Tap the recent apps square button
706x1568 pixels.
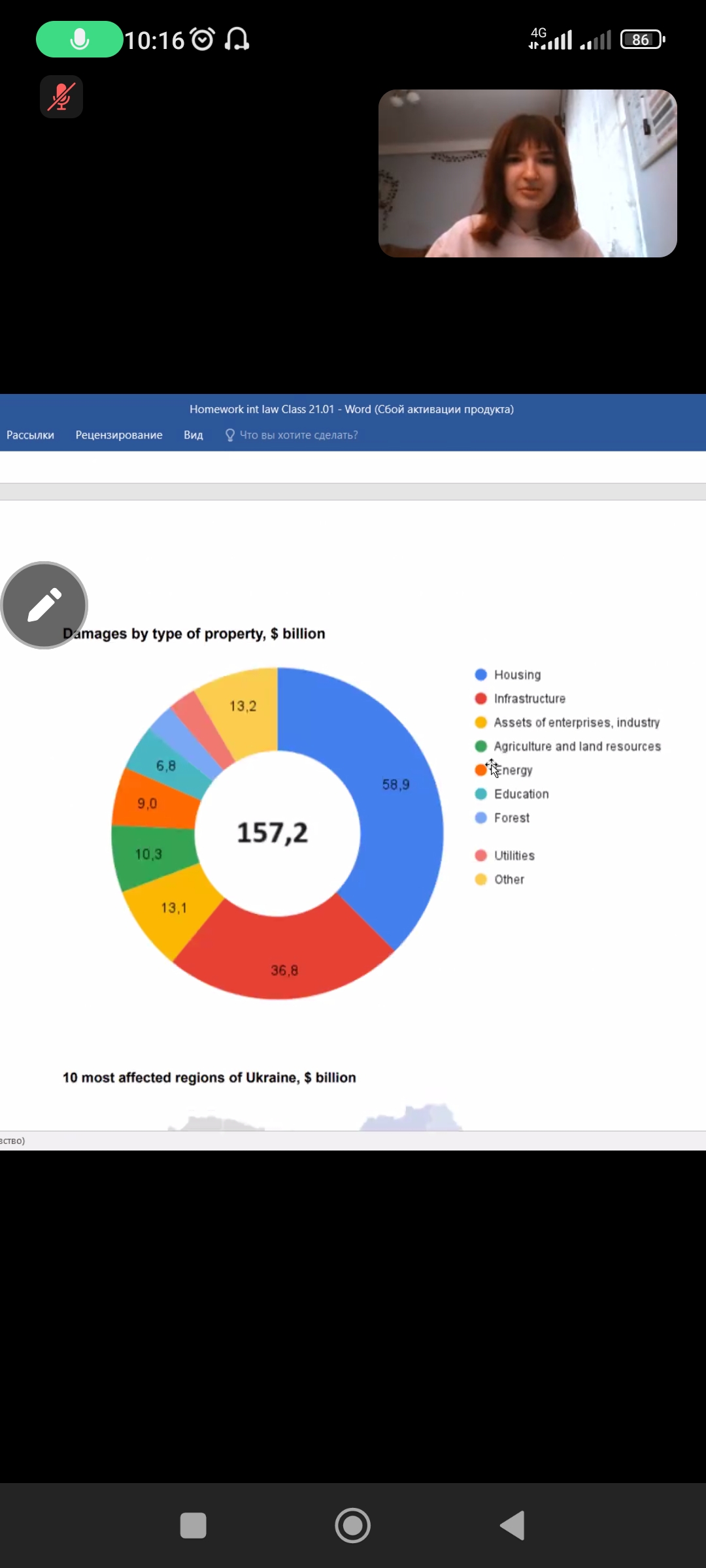193,1526
